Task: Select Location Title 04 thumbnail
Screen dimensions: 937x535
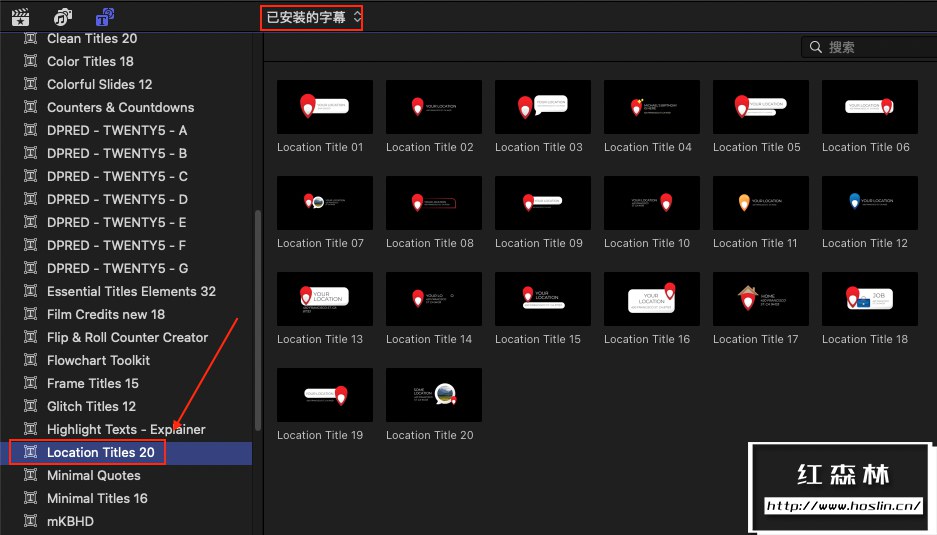Action: tap(652, 107)
